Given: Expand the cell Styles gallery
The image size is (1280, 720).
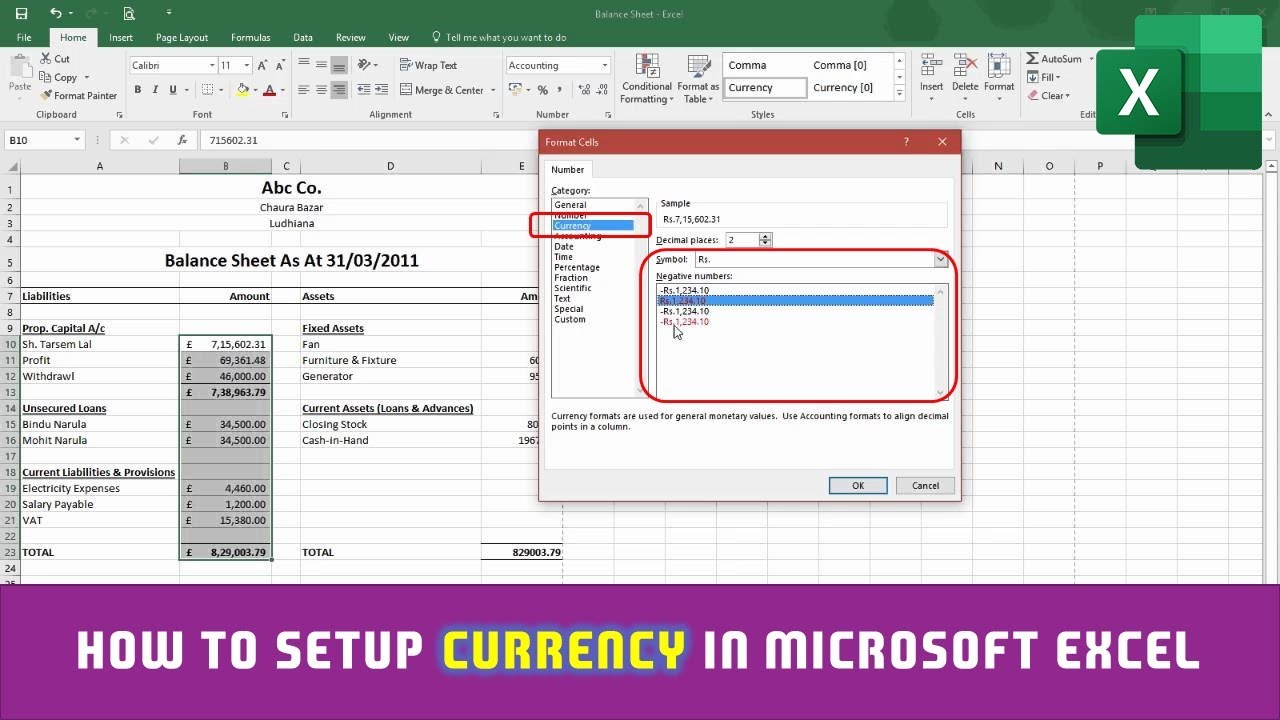Looking at the screenshot, I should [900, 94].
